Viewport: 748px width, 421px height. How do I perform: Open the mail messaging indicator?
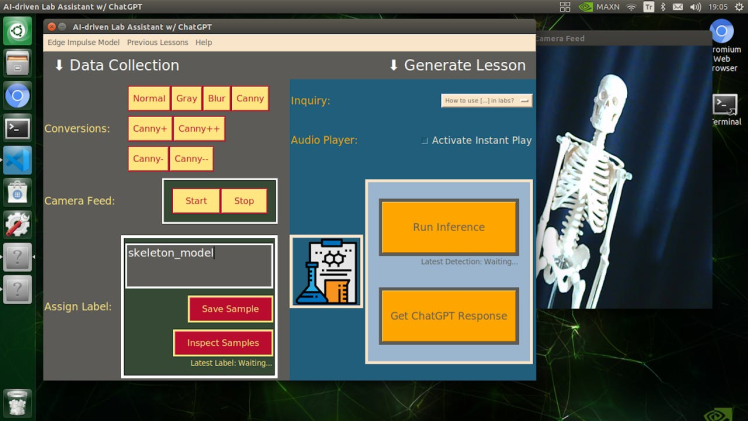pyautogui.click(x=678, y=7)
